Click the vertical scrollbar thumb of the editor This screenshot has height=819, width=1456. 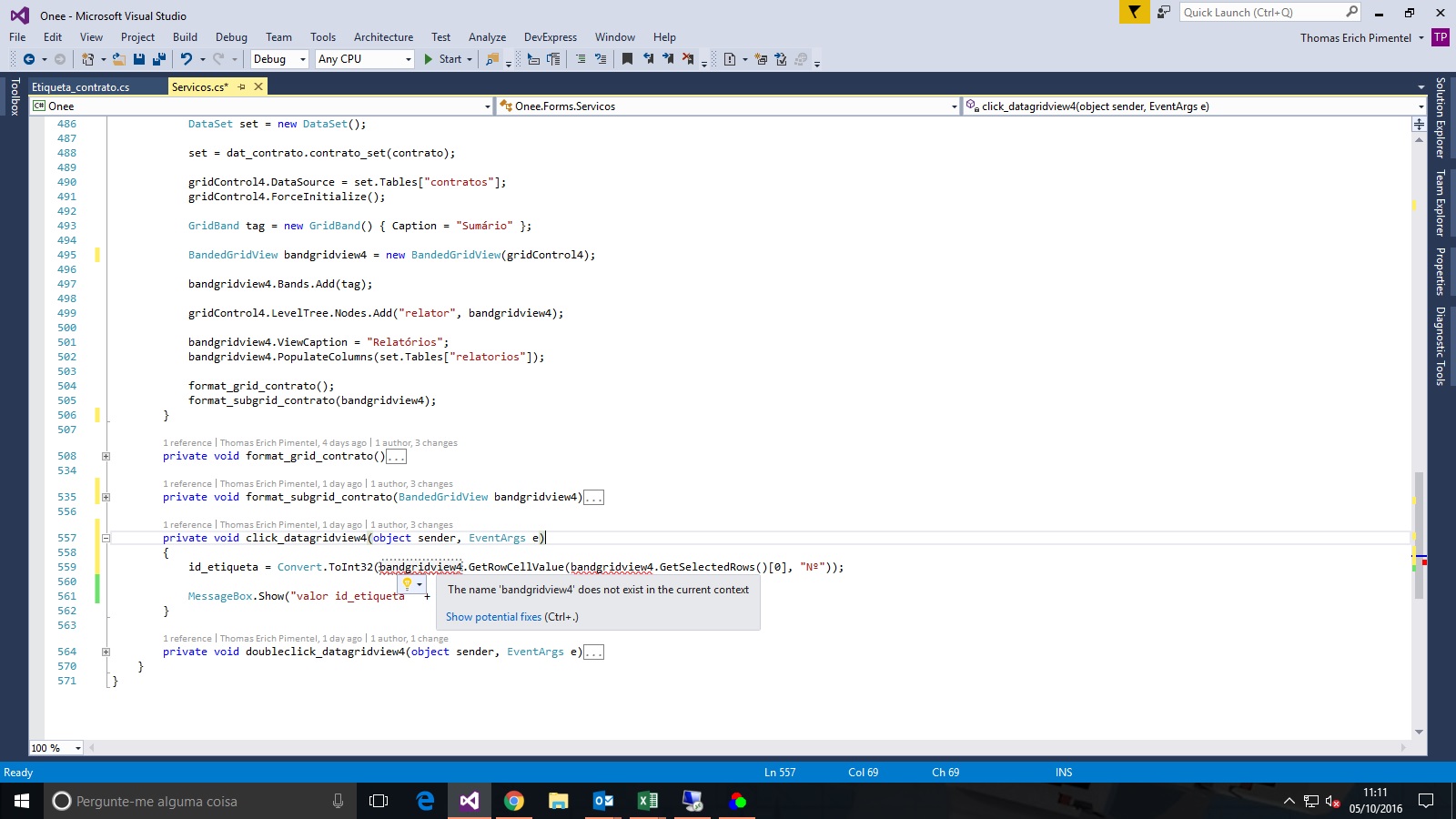[1419, 535]
